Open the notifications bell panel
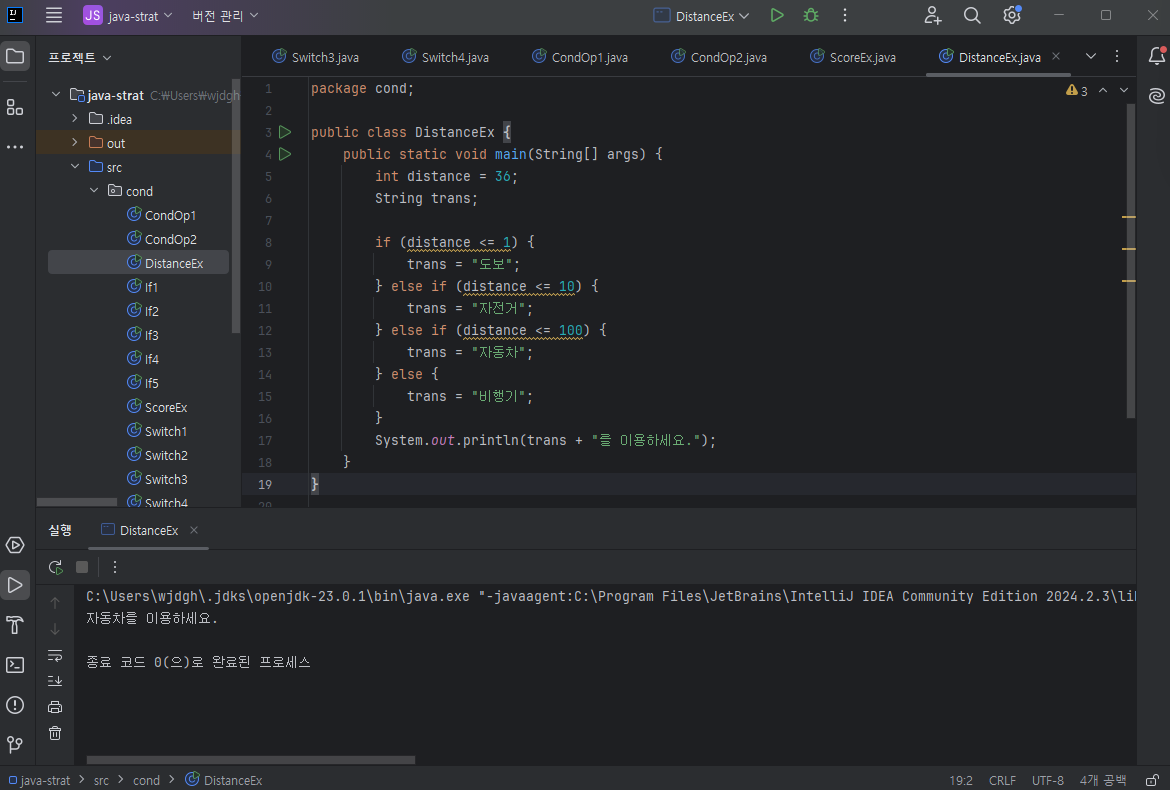The height and width of the screenshot is (790, 1170). click(1156, 56)
